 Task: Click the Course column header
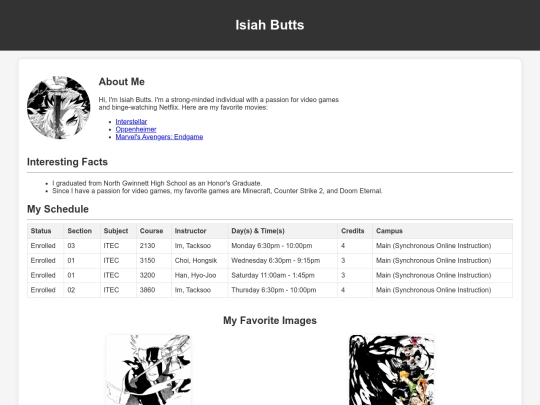coord(154,231)
